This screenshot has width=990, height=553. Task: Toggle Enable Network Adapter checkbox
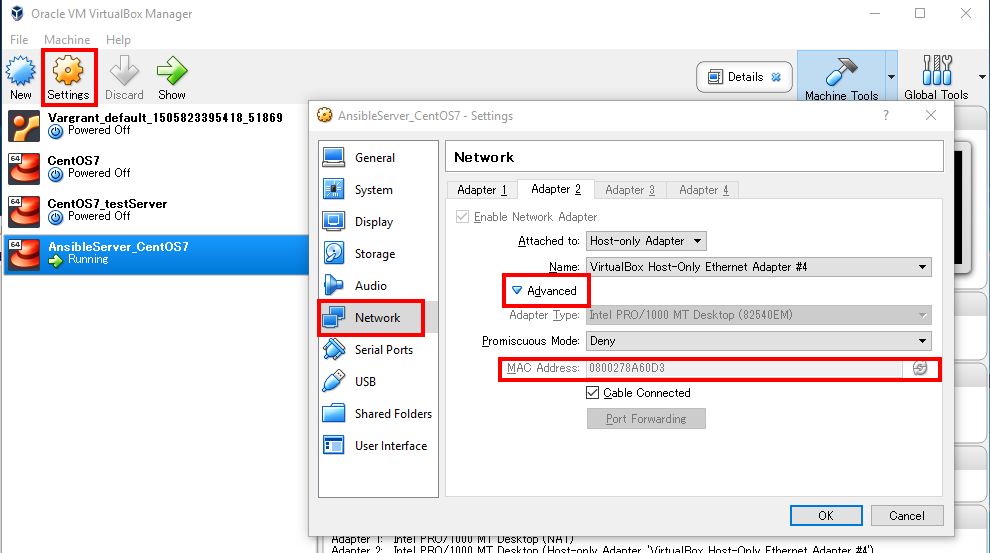pos(462,217)
